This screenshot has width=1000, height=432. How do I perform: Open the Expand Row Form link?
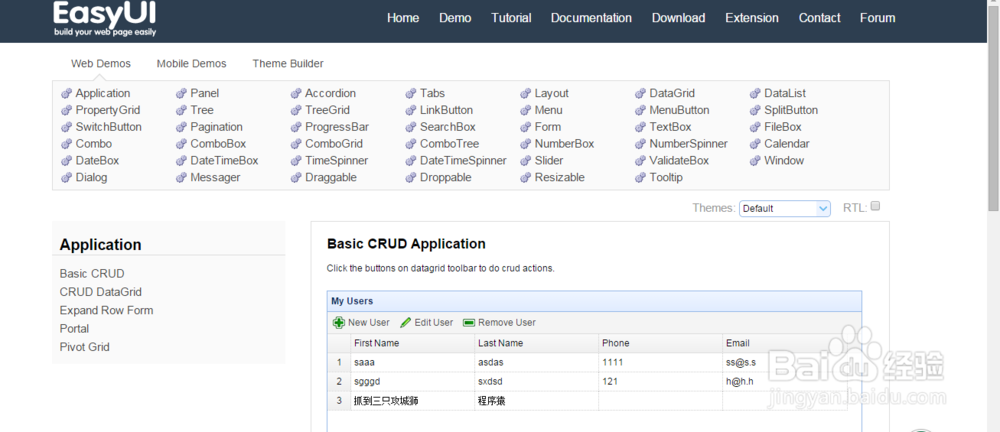(x=107, y=311)
